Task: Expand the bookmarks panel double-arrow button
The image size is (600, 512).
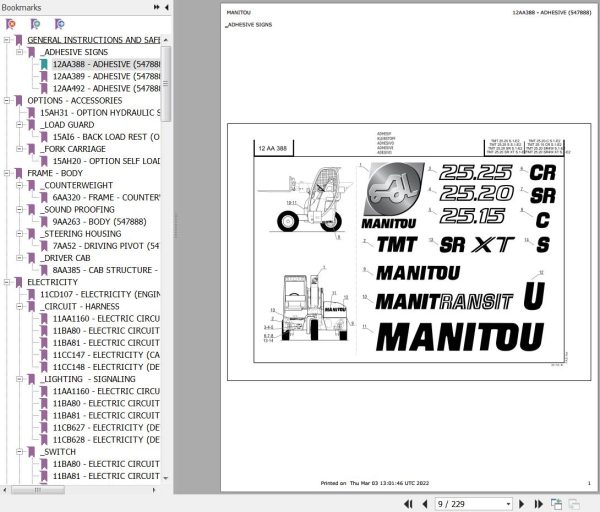Action: [x=157, y=7]
